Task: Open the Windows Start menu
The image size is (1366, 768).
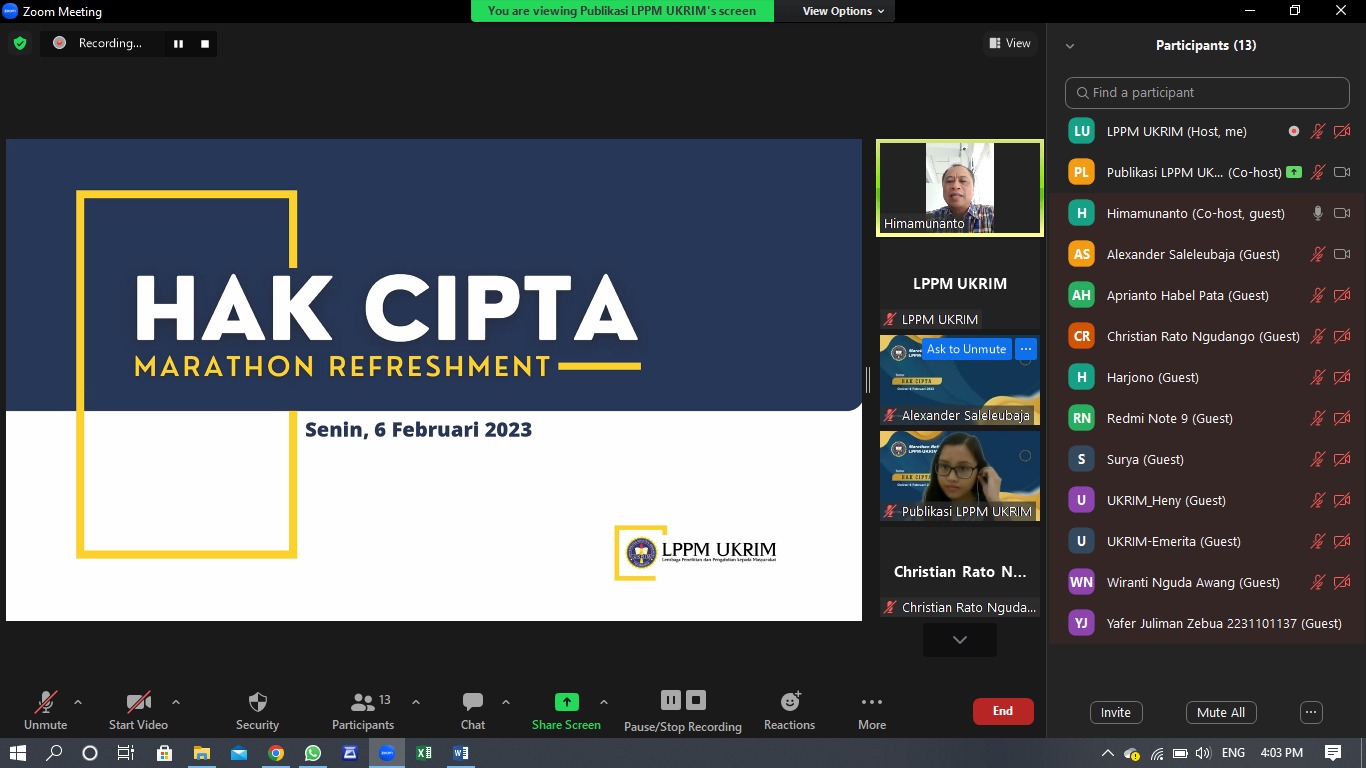Action: click(x=17, y=753)
